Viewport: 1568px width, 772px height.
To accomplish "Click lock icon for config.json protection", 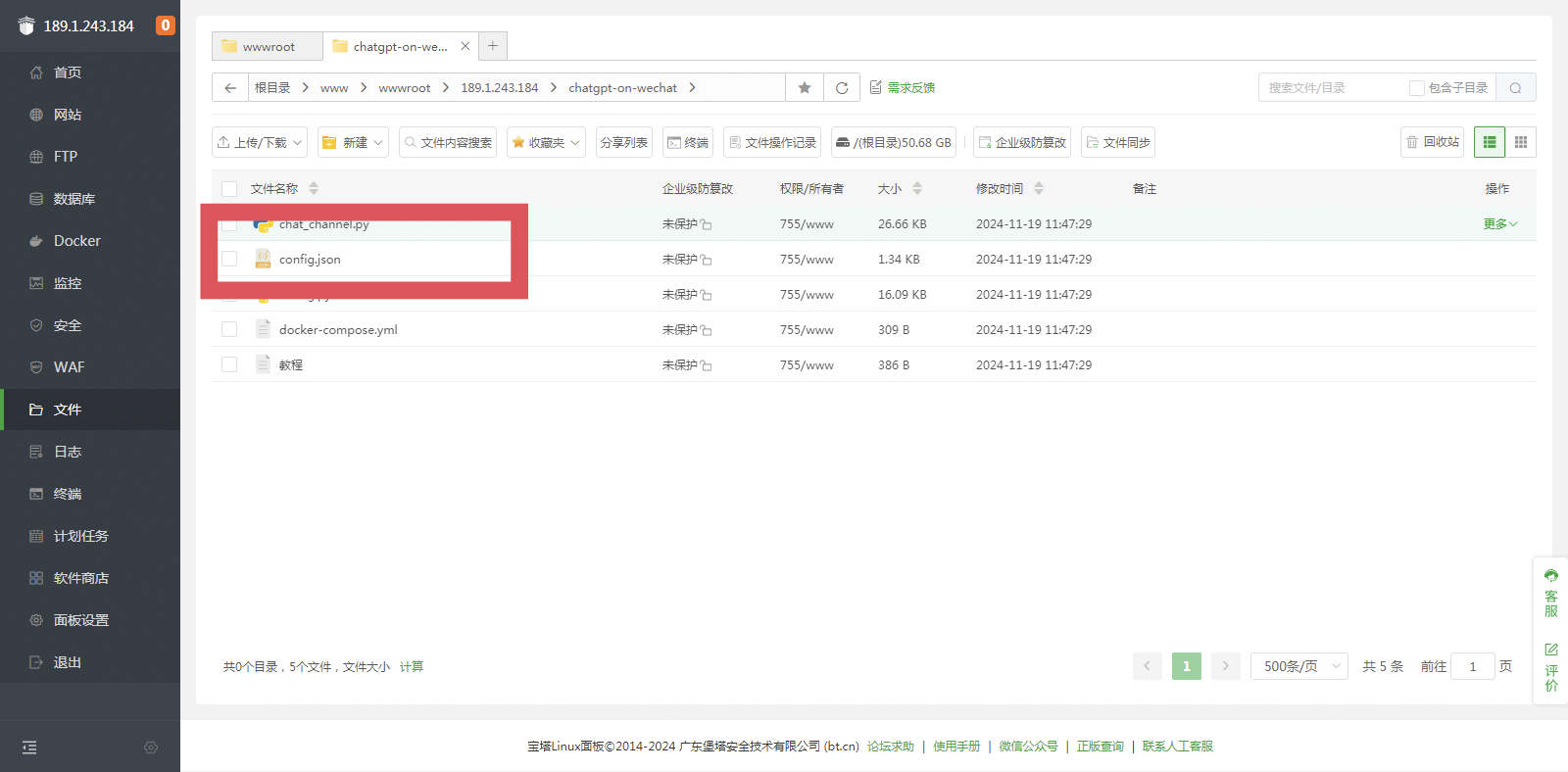I will [x=706, y=260].
